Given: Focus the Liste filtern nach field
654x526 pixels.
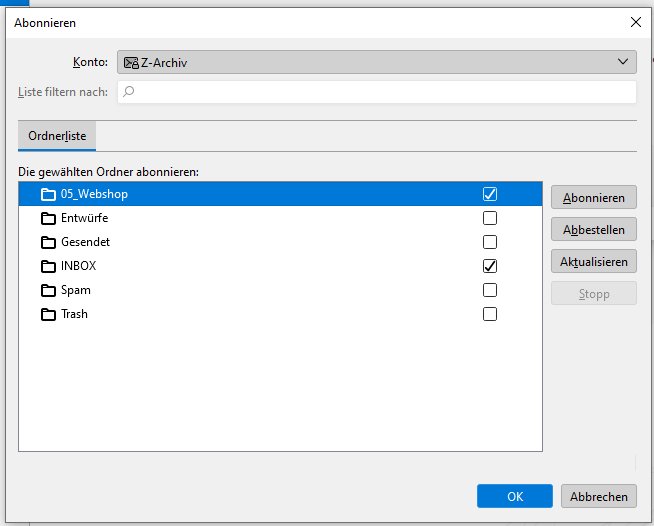Looking at the screenshot, I should (x=377, y=92).
